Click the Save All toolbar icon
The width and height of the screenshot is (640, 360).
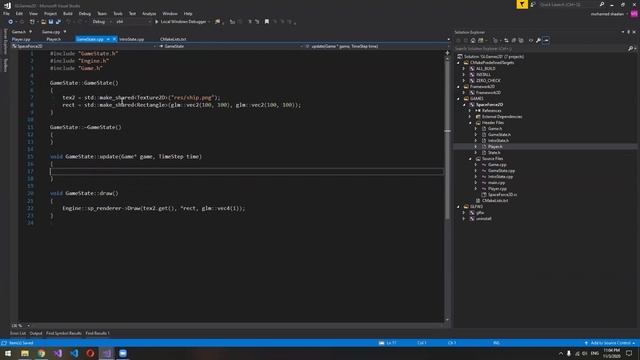point(58,22)
